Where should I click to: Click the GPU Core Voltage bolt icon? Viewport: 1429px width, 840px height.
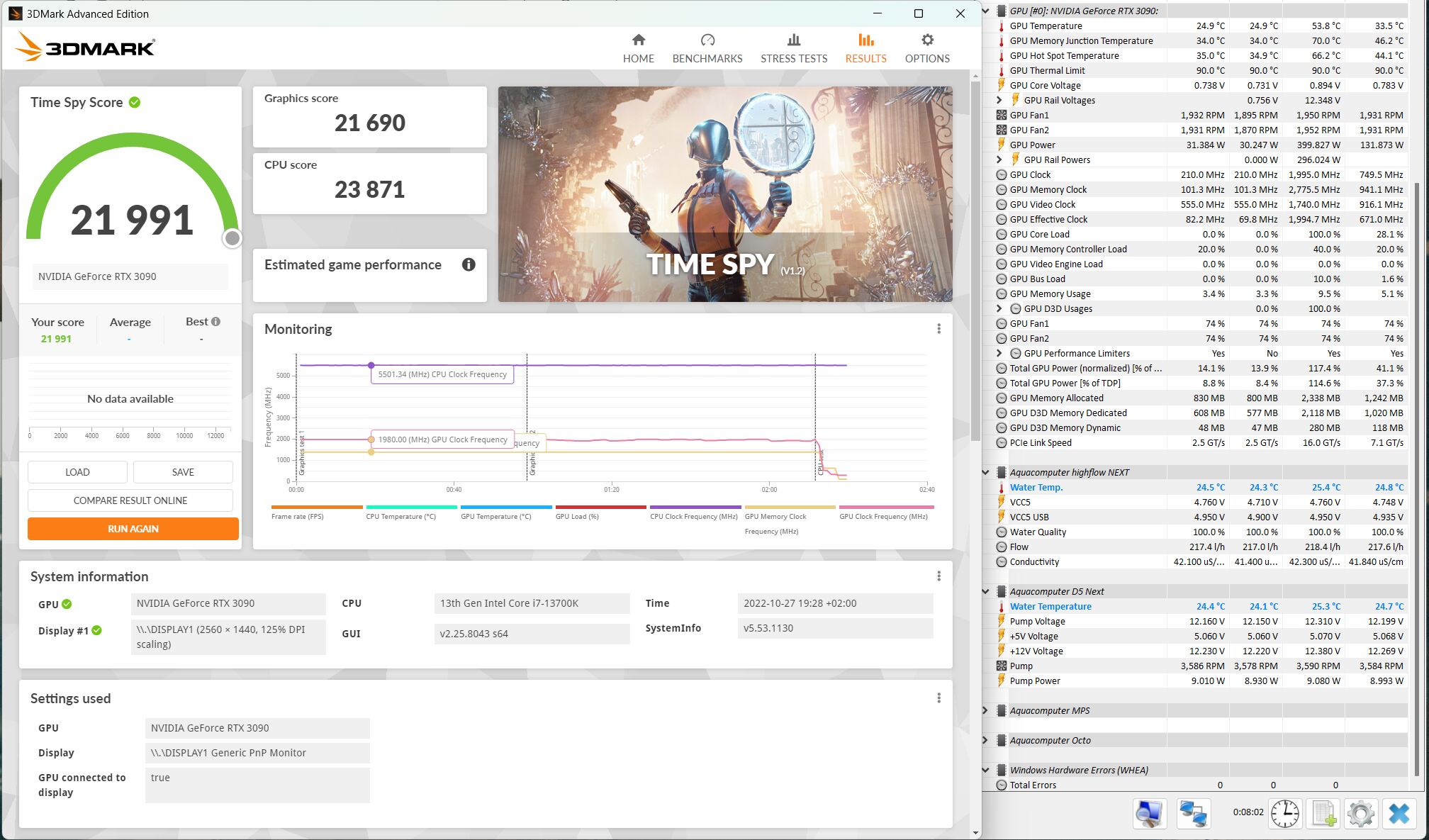point(1001,85)
